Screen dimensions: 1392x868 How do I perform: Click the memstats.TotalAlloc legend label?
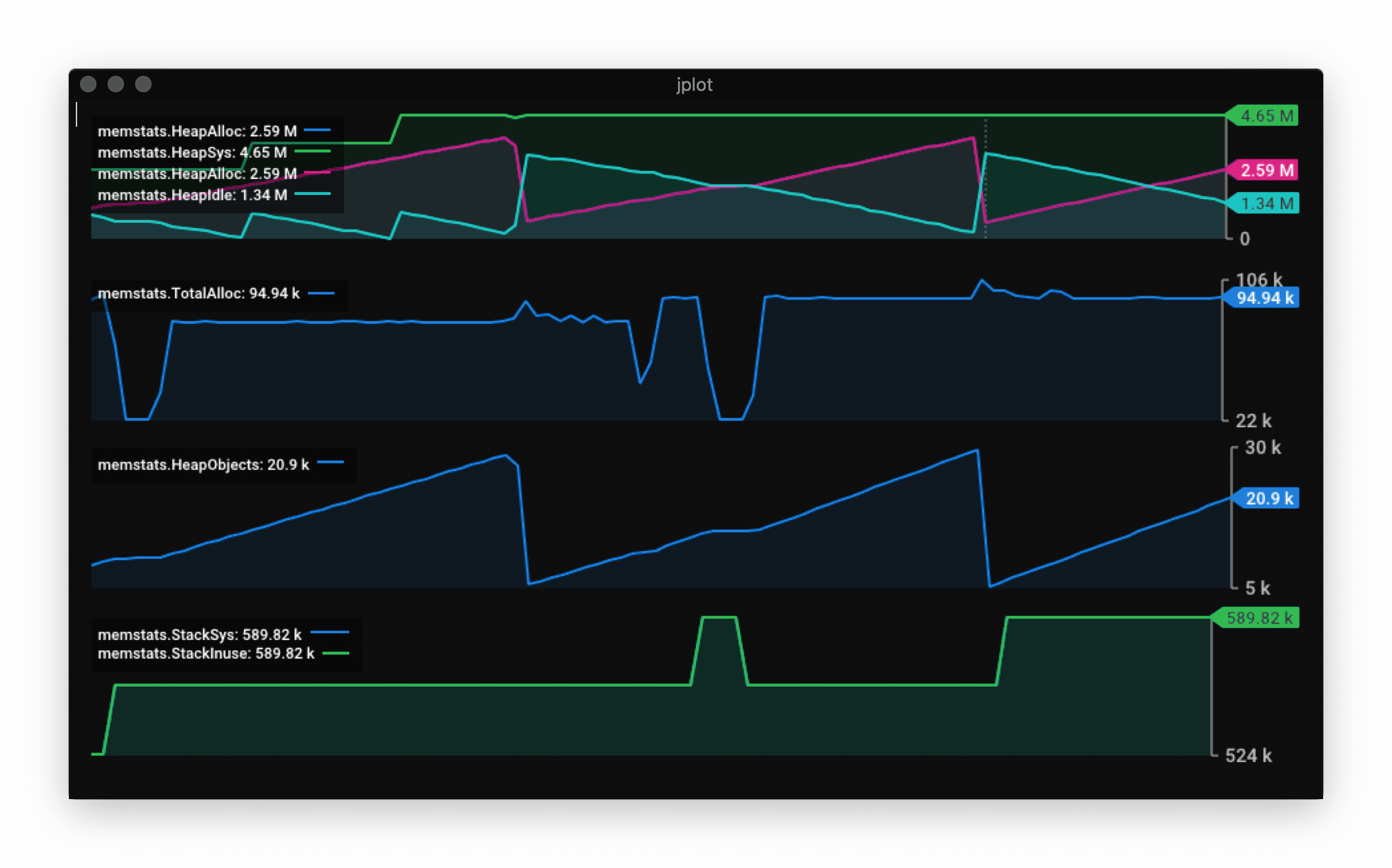pos(198,293)
